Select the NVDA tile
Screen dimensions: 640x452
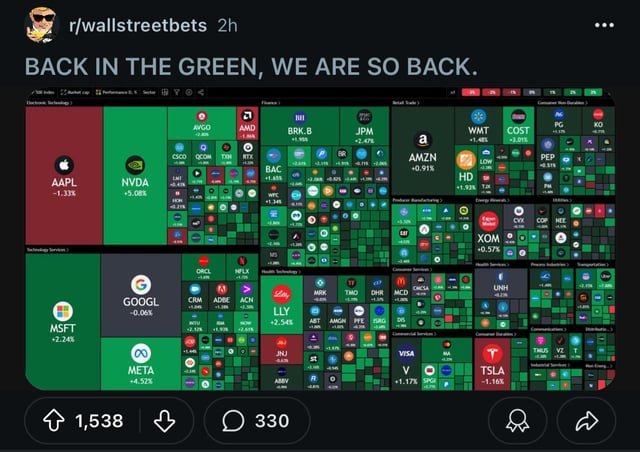(x=135, y=176)
